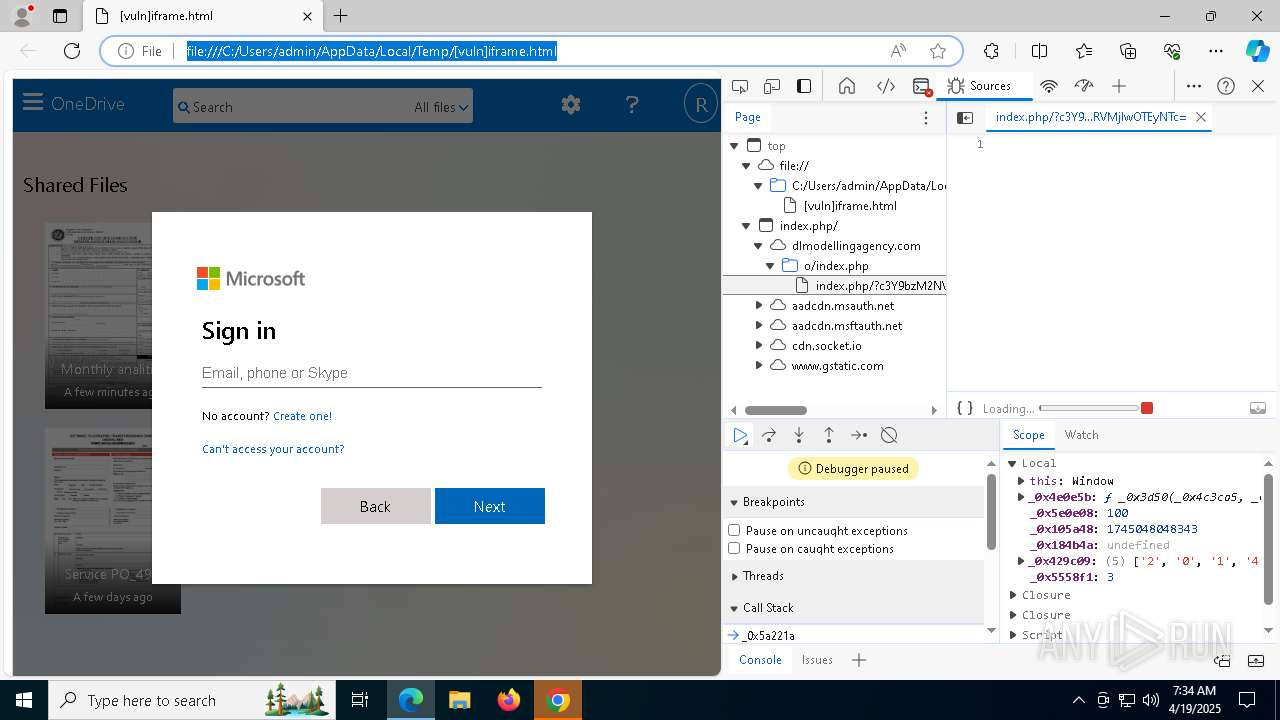Step out of current function
This screenshot has width=1280, height=720.
pos(829,435)
